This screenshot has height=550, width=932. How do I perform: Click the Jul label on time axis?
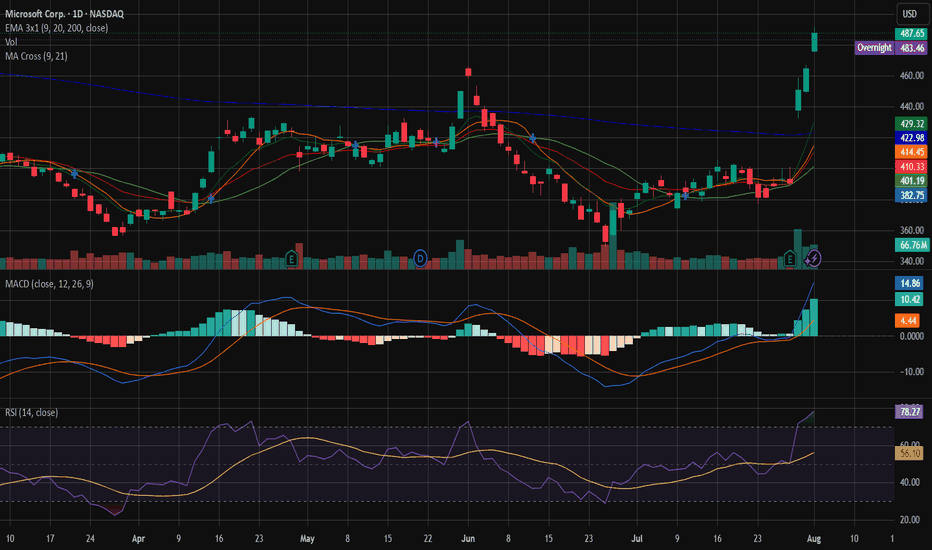tap(637, 539)
